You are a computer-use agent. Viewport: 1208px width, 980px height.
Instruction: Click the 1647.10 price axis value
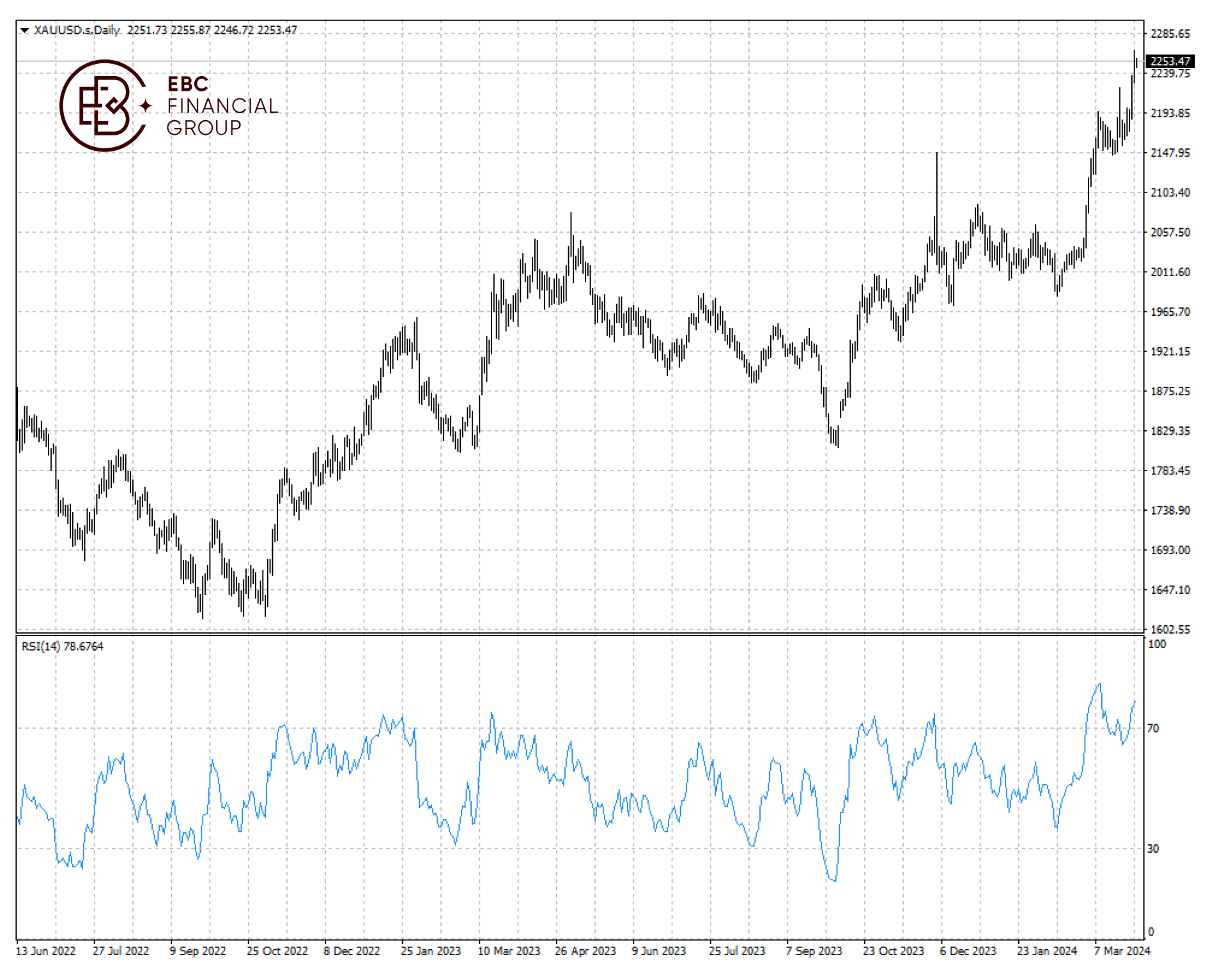pyautogui.click(x=1170, y=589)
